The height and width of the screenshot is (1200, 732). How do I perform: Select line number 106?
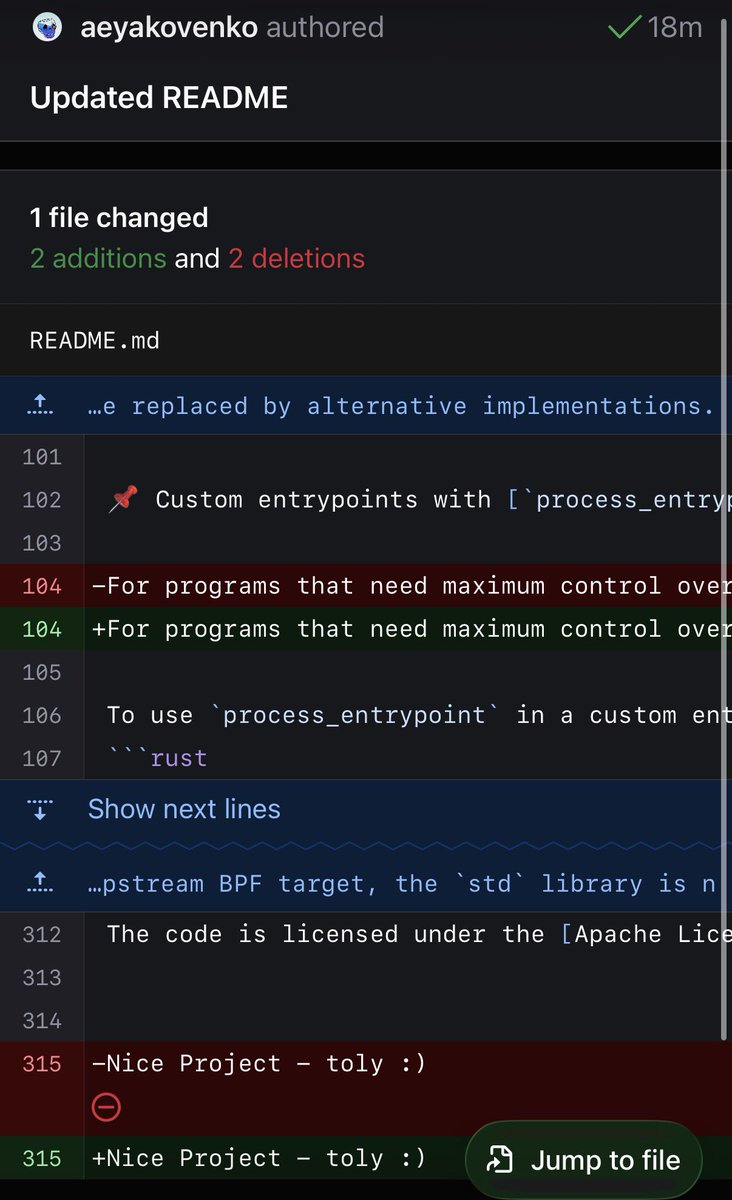click(x=41, y=715)
